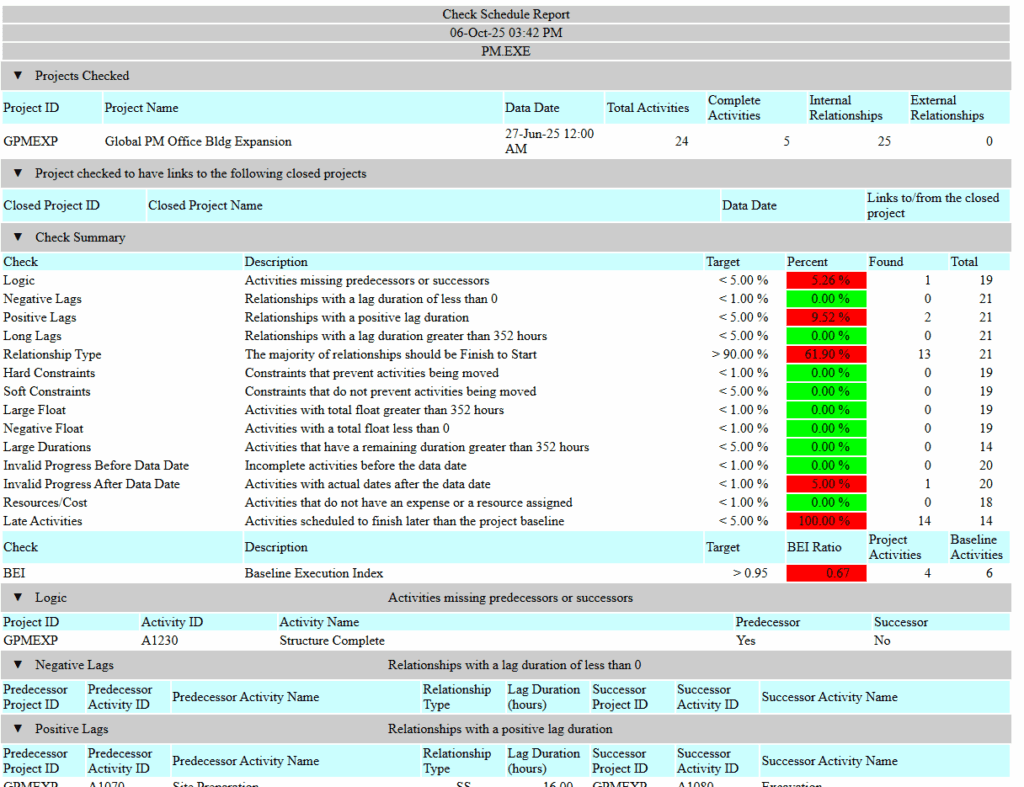Click the red 61.90% Relationship Type cell

[x=826, y=355]
